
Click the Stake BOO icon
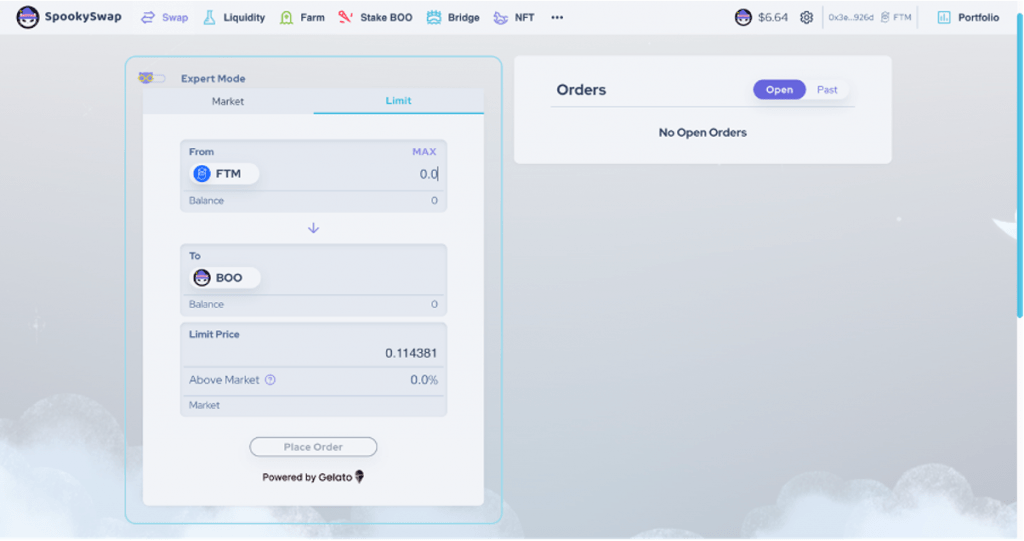click(x=345, y=17)
